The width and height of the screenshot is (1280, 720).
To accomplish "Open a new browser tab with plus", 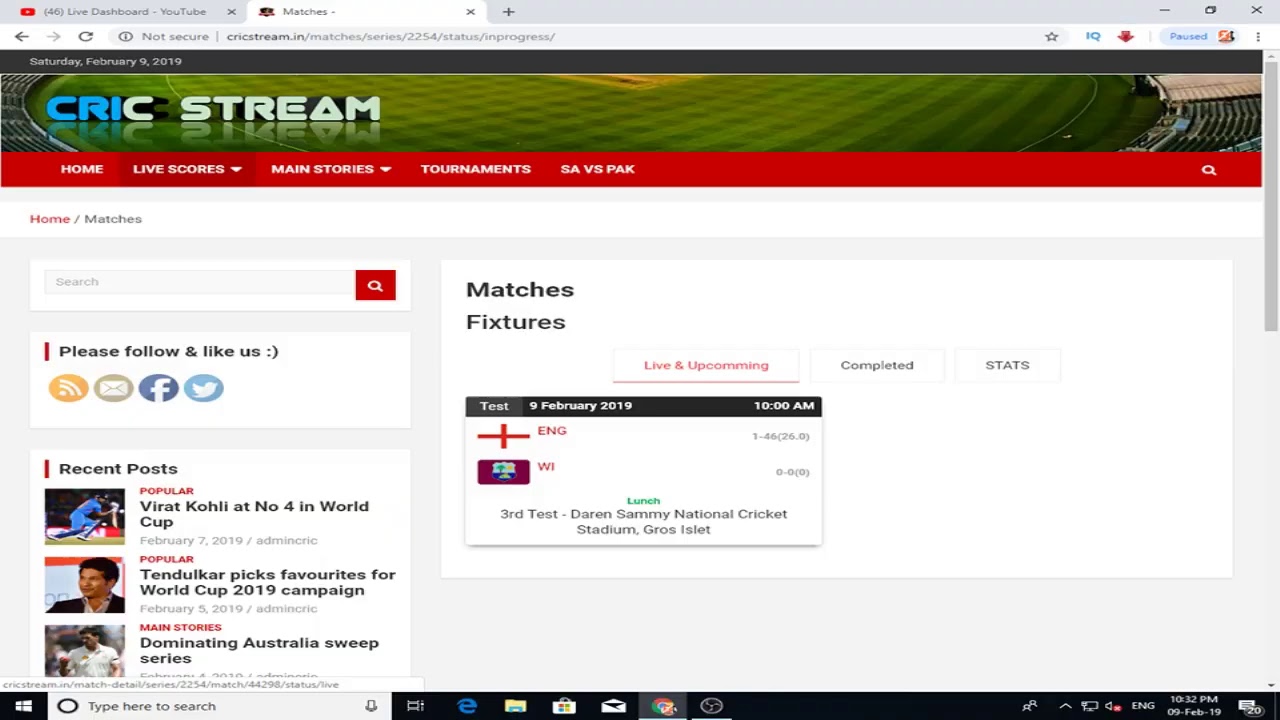I will [x=508, y=12].
